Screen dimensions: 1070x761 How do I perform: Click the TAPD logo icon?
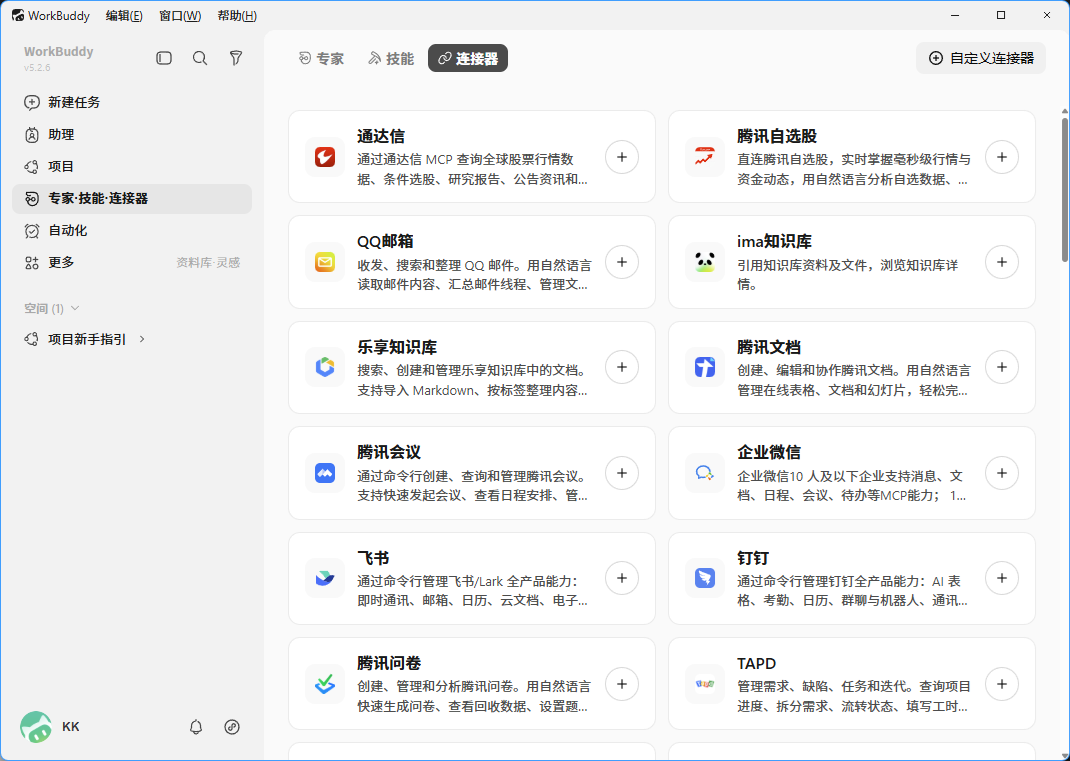(705, 684)
